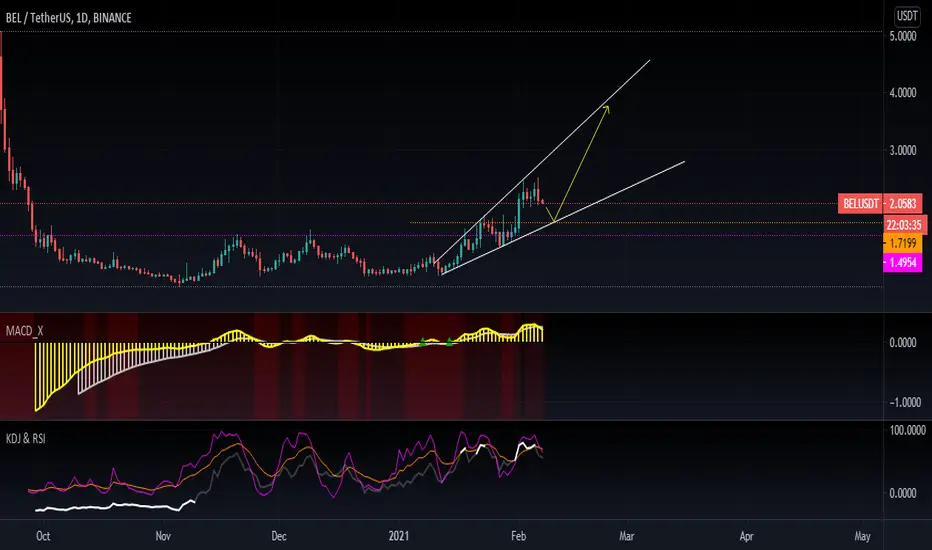
Task: Click the Nov time axis label
Action: pyautogui.click(x=163, y=536)
